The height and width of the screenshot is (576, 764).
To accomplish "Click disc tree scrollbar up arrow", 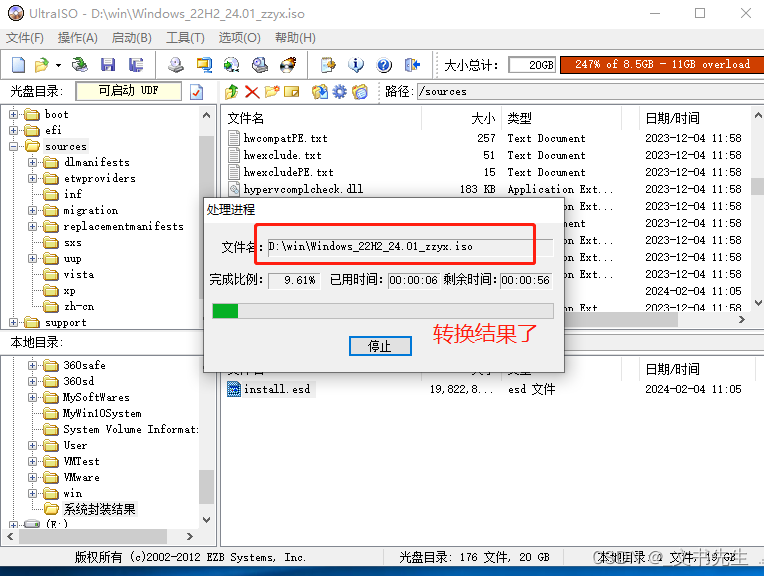I will point(207,115).
